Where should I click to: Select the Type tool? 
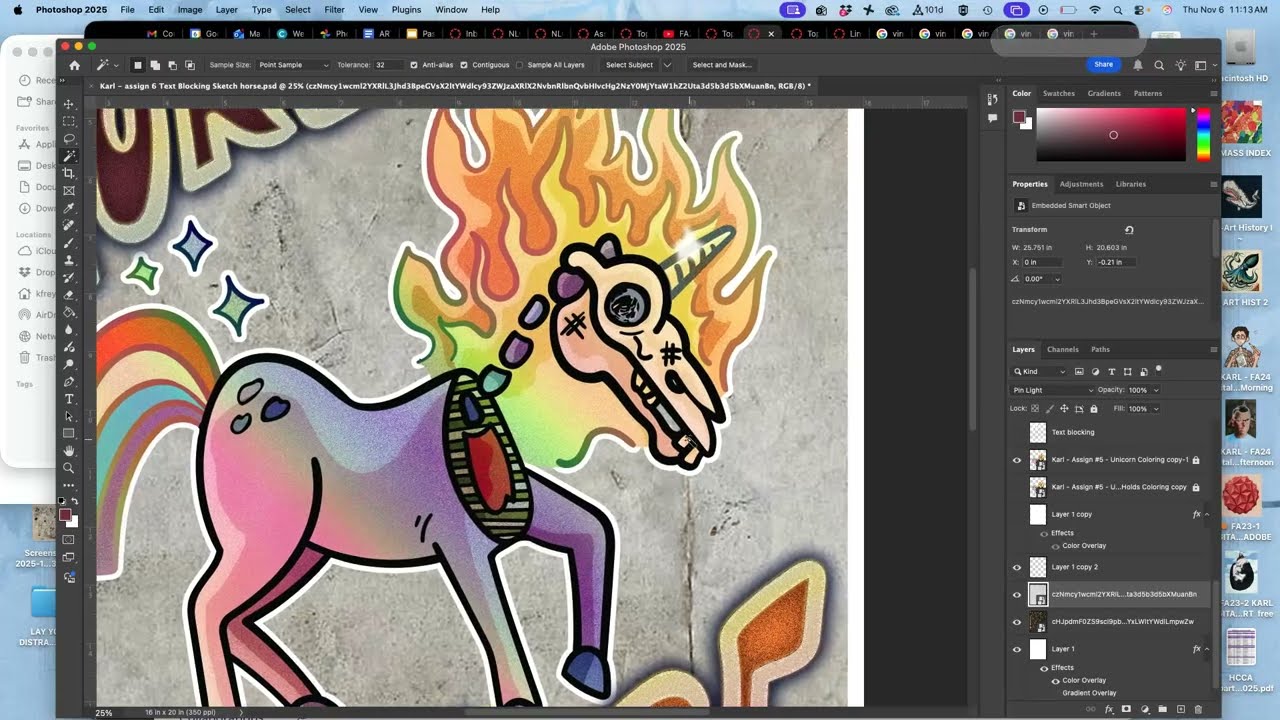tap(69, 399)
